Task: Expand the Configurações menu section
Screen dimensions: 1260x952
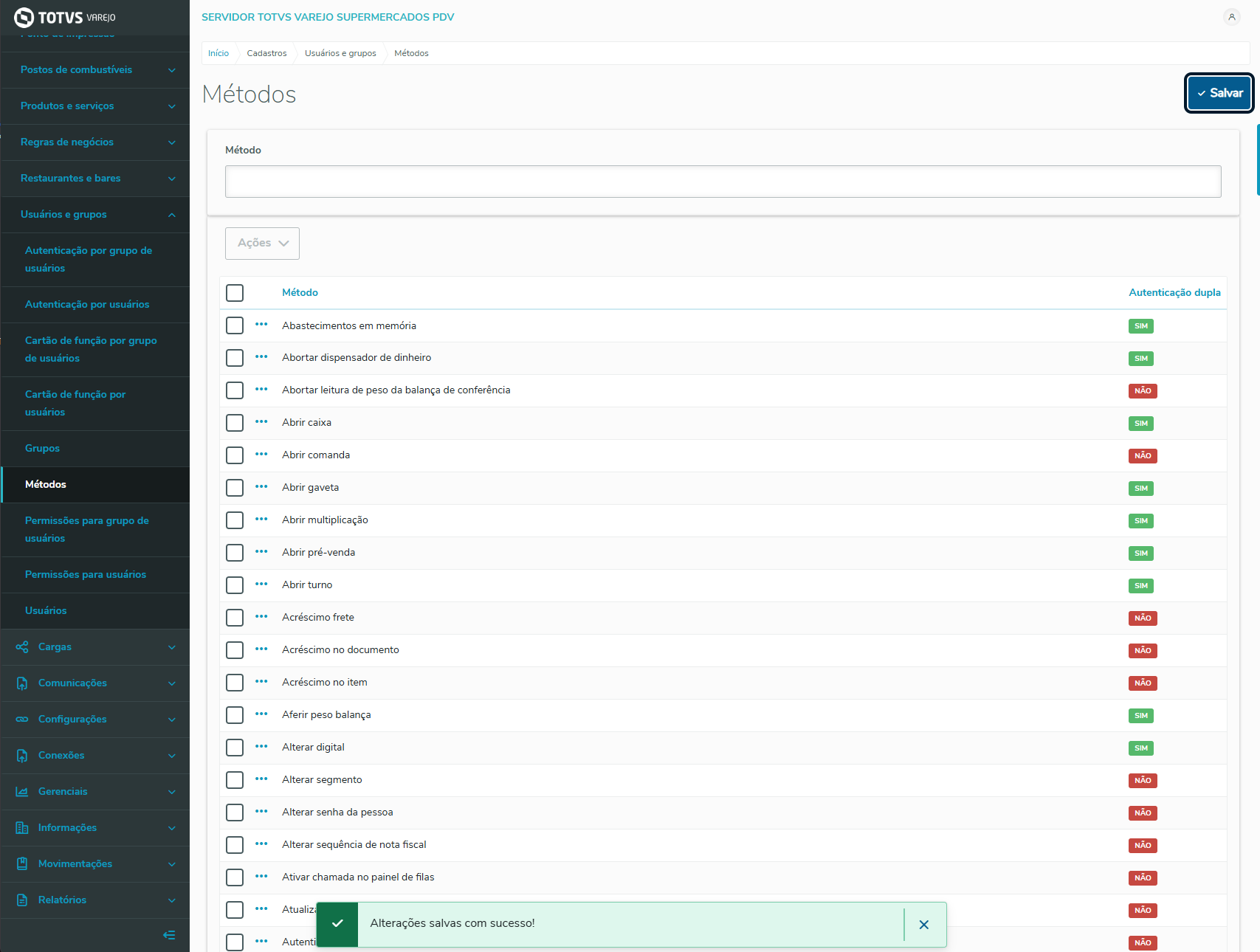Action: [95, 720]
